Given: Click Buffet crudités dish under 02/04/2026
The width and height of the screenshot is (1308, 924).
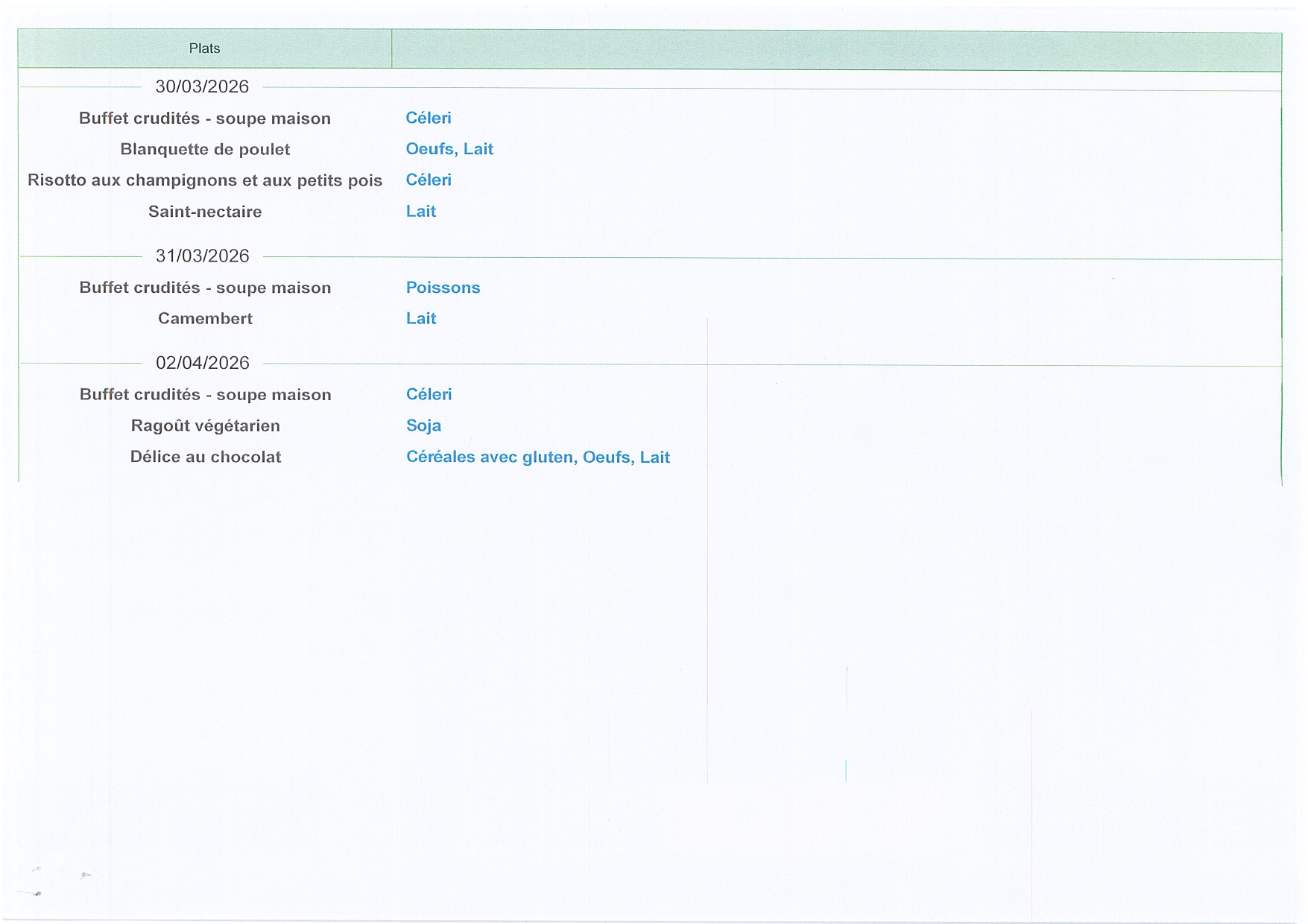Looking at the screenshot, I should 205,395.
